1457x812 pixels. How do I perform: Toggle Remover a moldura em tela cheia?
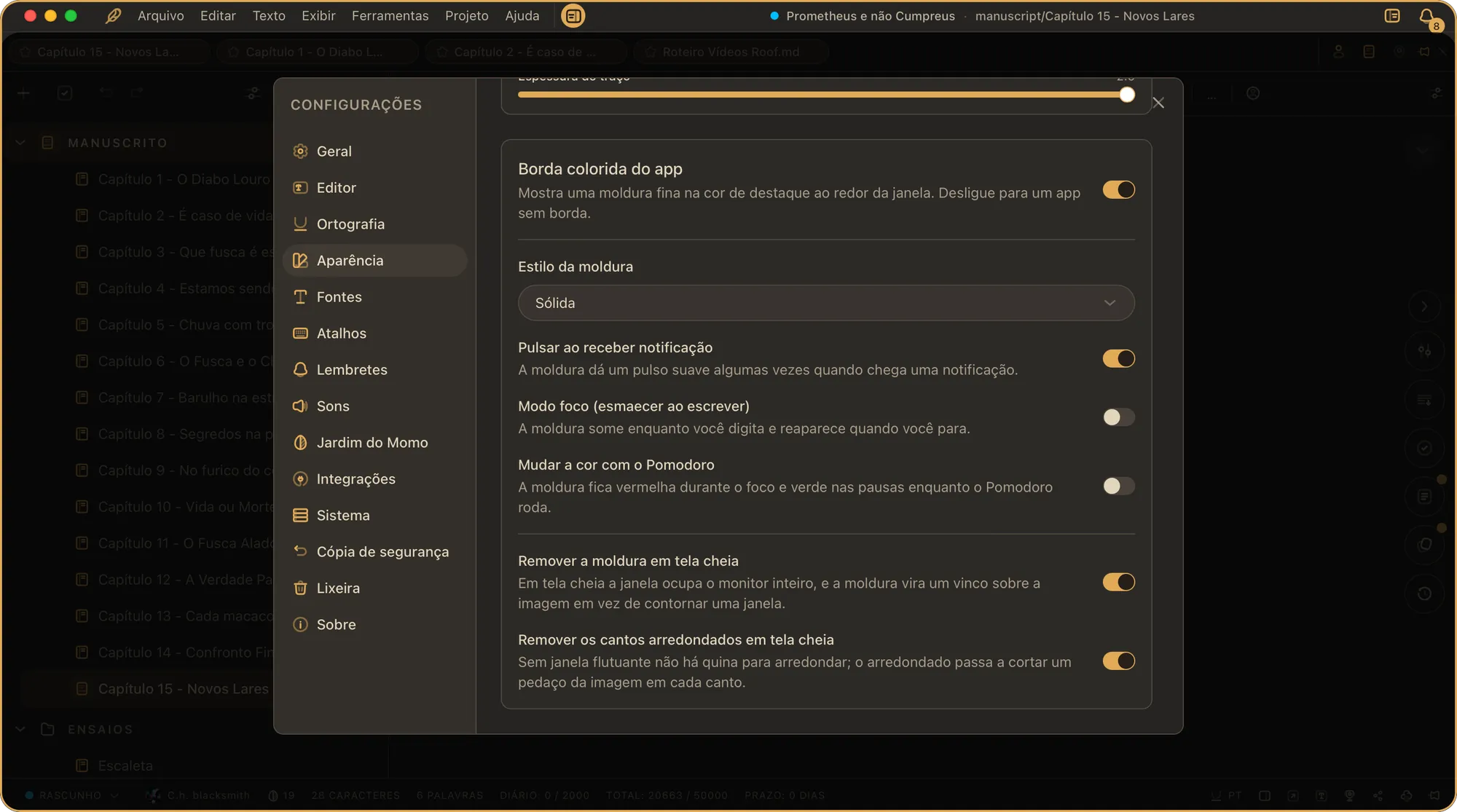coord(1118,582)
